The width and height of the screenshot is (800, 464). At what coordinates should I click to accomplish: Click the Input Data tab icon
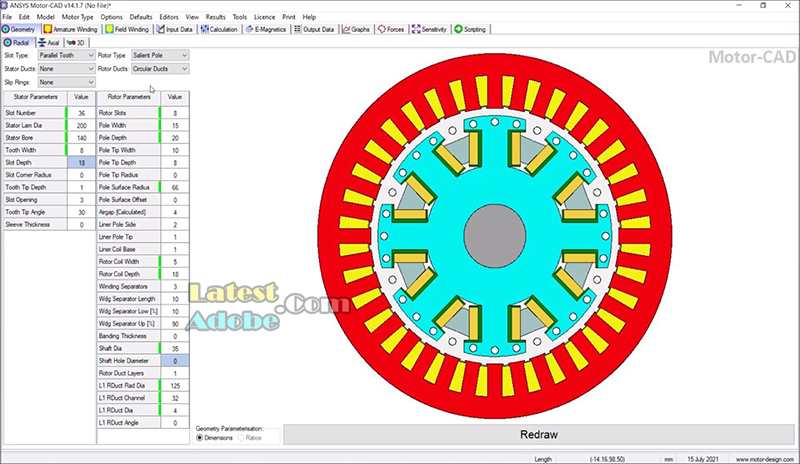(160, 29)
